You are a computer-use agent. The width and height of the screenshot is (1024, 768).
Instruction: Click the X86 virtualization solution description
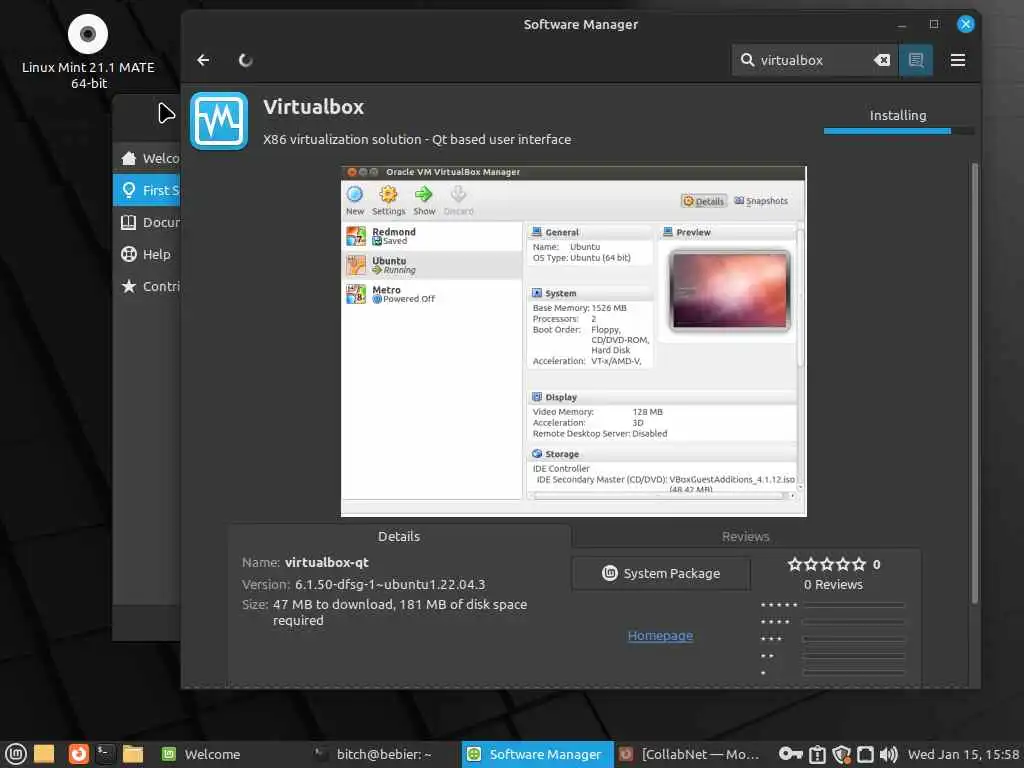click(x=417, y=139)
